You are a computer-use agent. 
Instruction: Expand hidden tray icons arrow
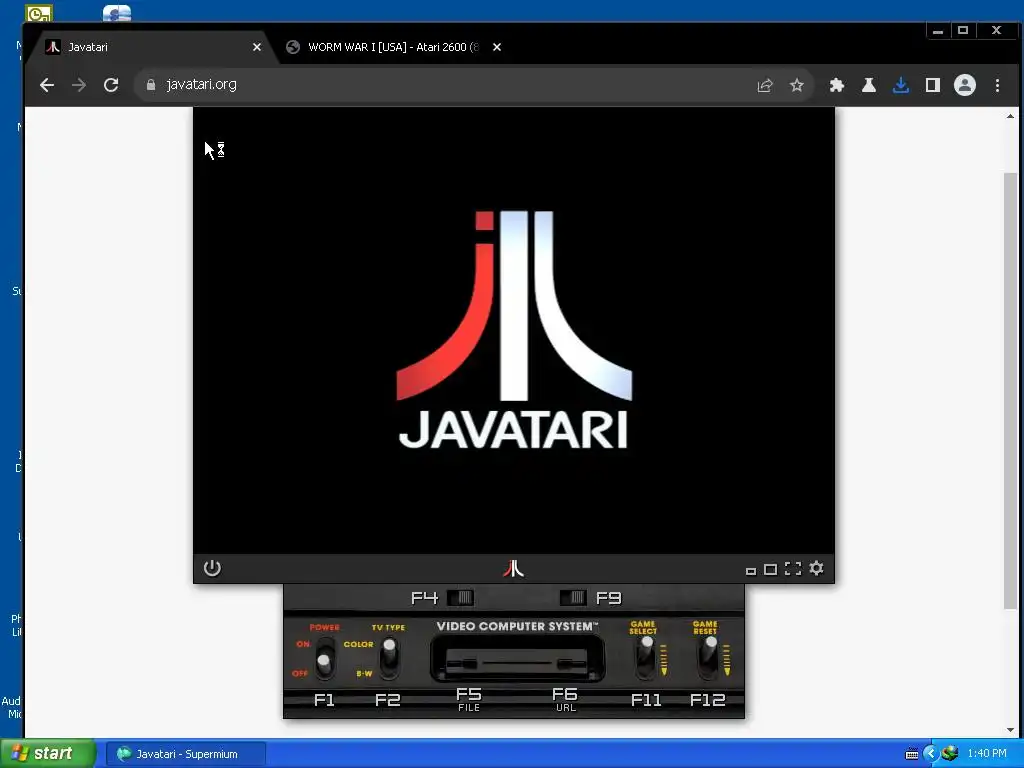point(931,754)
